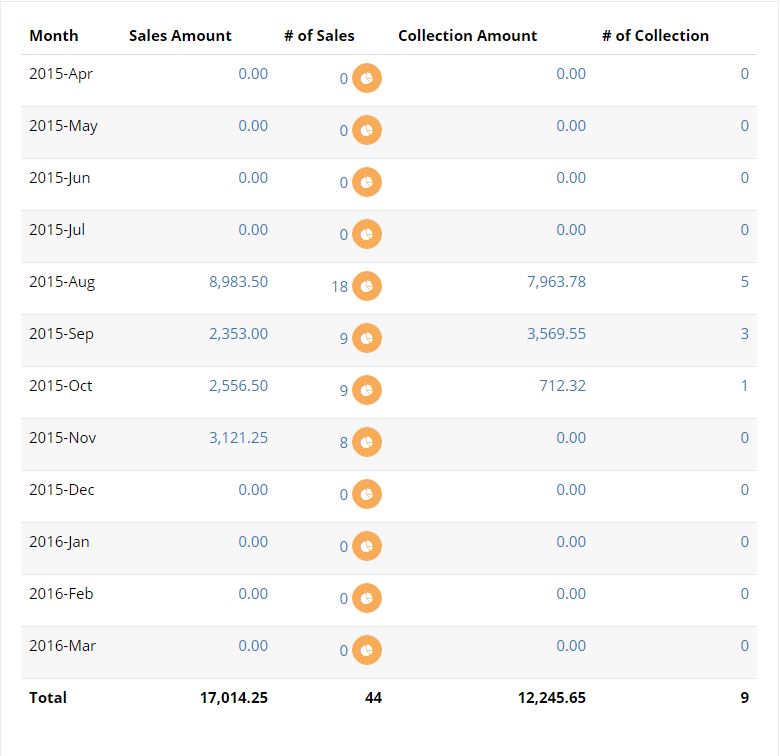Select the 2015-Sep month cell
The height and width of the screenshot is (756, 780).
click(x=61, y=334)
